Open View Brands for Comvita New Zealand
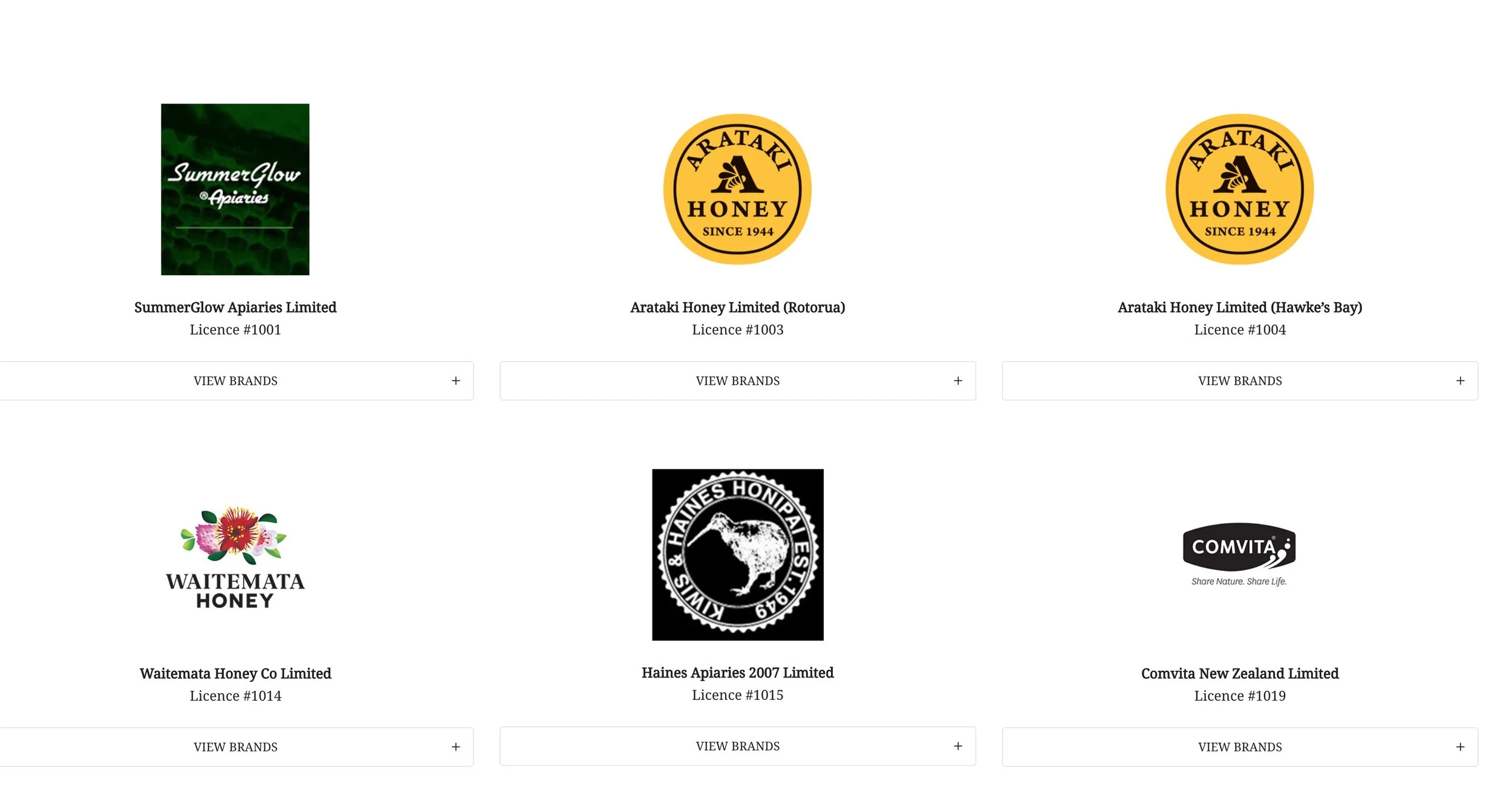Viewport: 1512px width, 801px height. click(x=1240, y=747)
